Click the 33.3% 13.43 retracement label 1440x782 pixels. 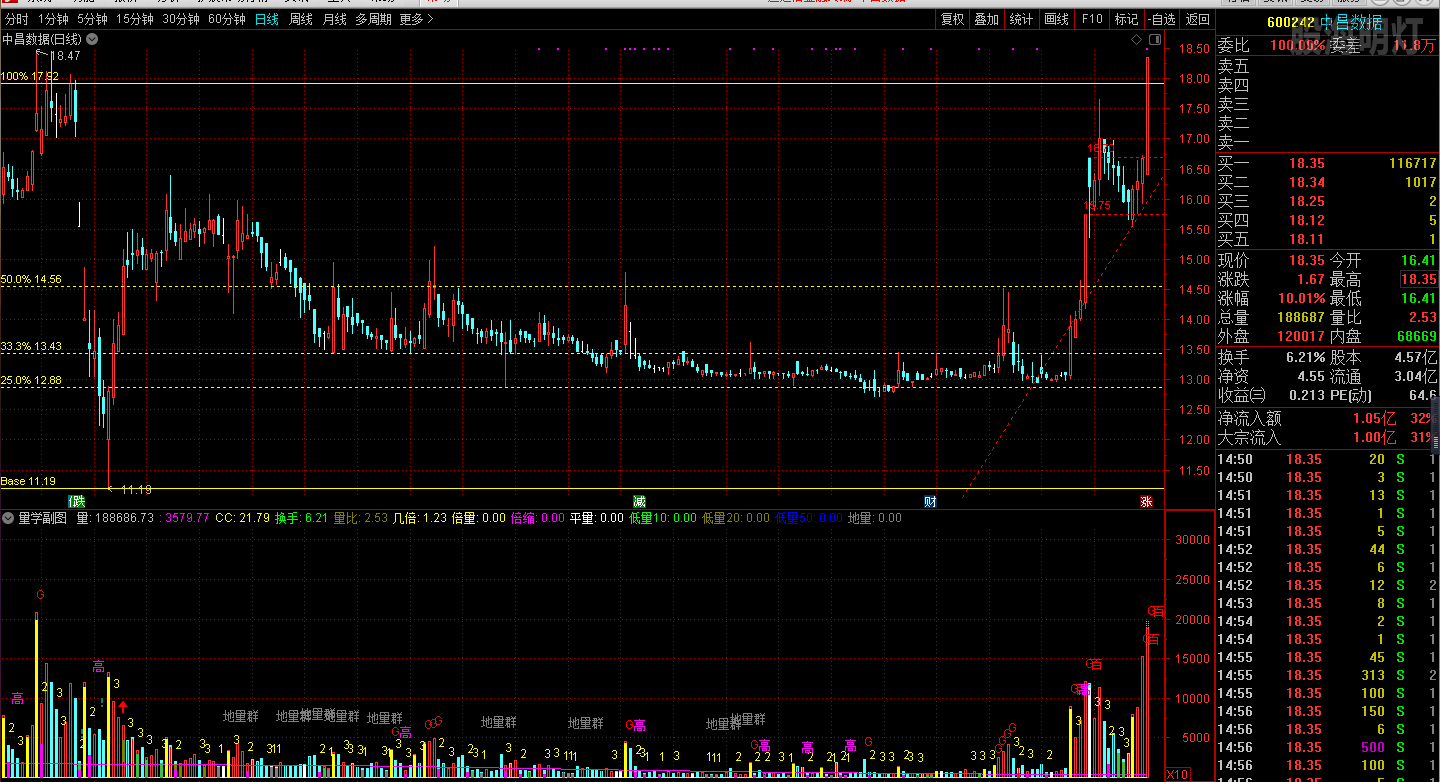coord(32,346)
